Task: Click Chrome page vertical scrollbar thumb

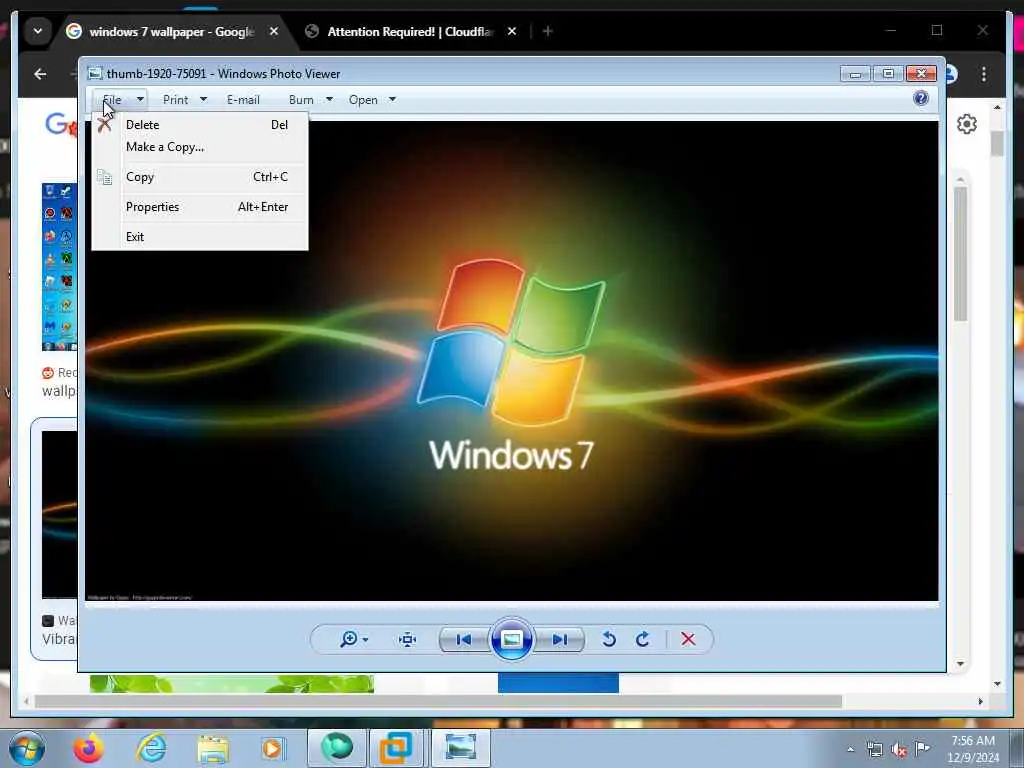Action: (x=997, y=143)
